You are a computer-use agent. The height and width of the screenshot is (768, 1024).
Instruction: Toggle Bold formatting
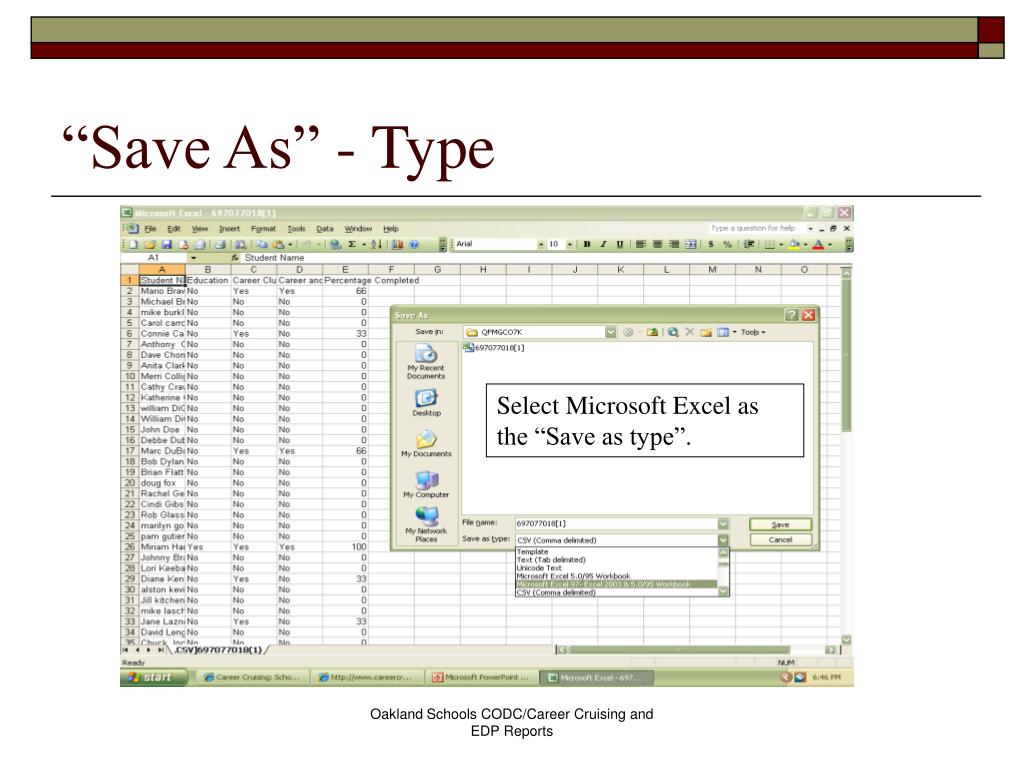click(587, 244)
